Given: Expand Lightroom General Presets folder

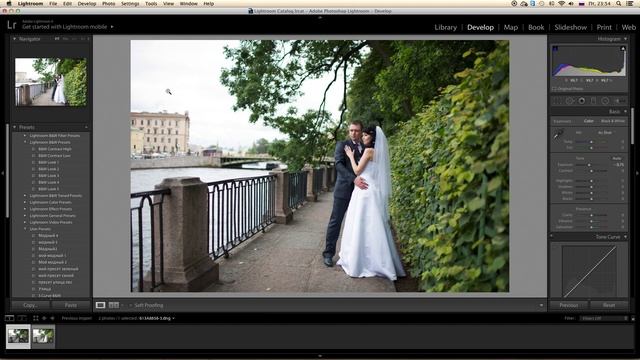Looking at the screenshot, I should click(x=25, y=216).
